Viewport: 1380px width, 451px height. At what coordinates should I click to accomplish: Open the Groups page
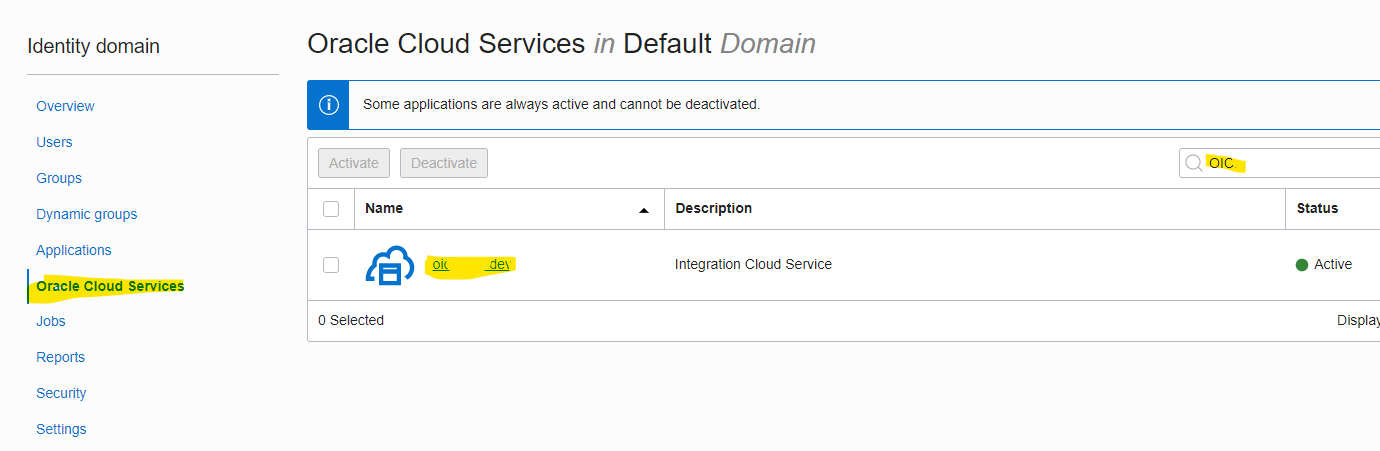(59, 178)
